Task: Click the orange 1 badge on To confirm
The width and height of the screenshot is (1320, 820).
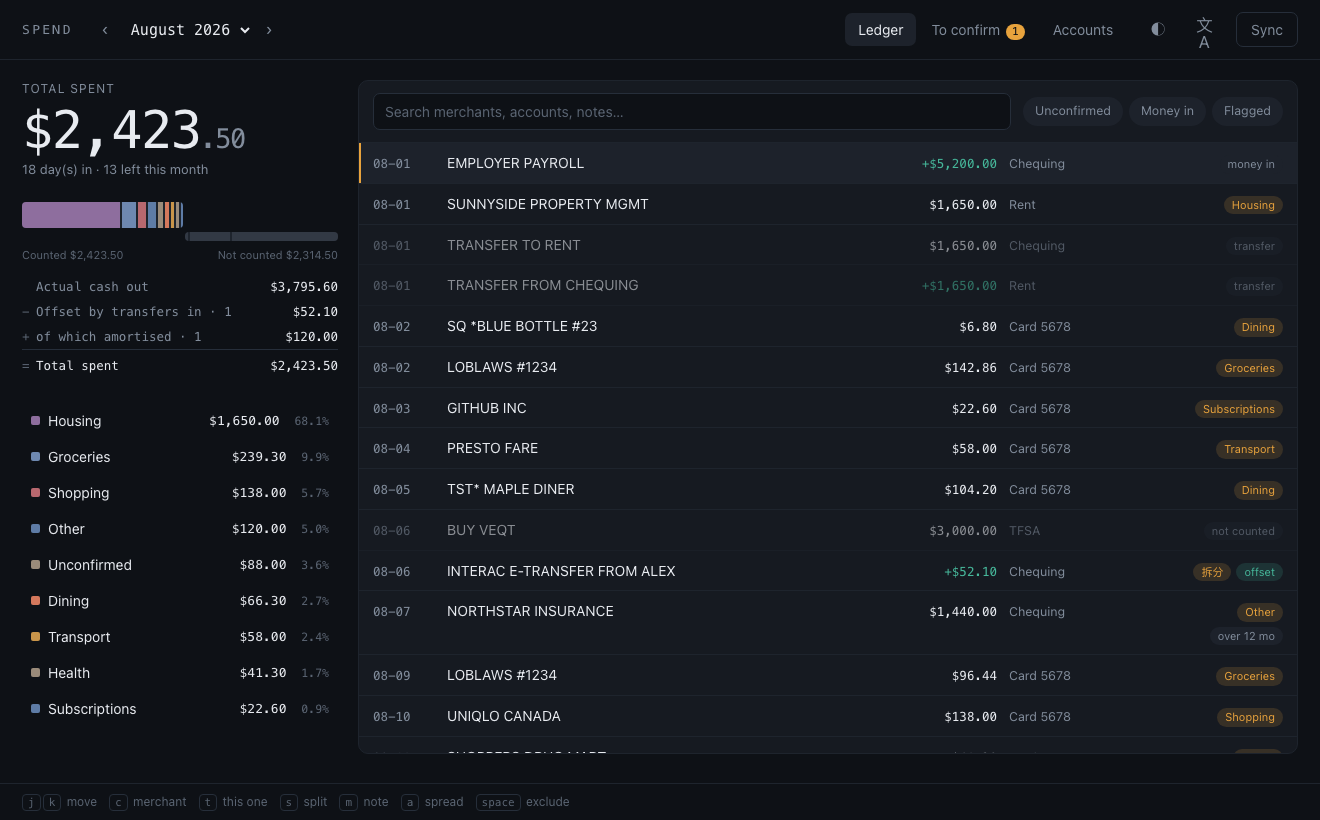Action: [x=1015, y=31]
